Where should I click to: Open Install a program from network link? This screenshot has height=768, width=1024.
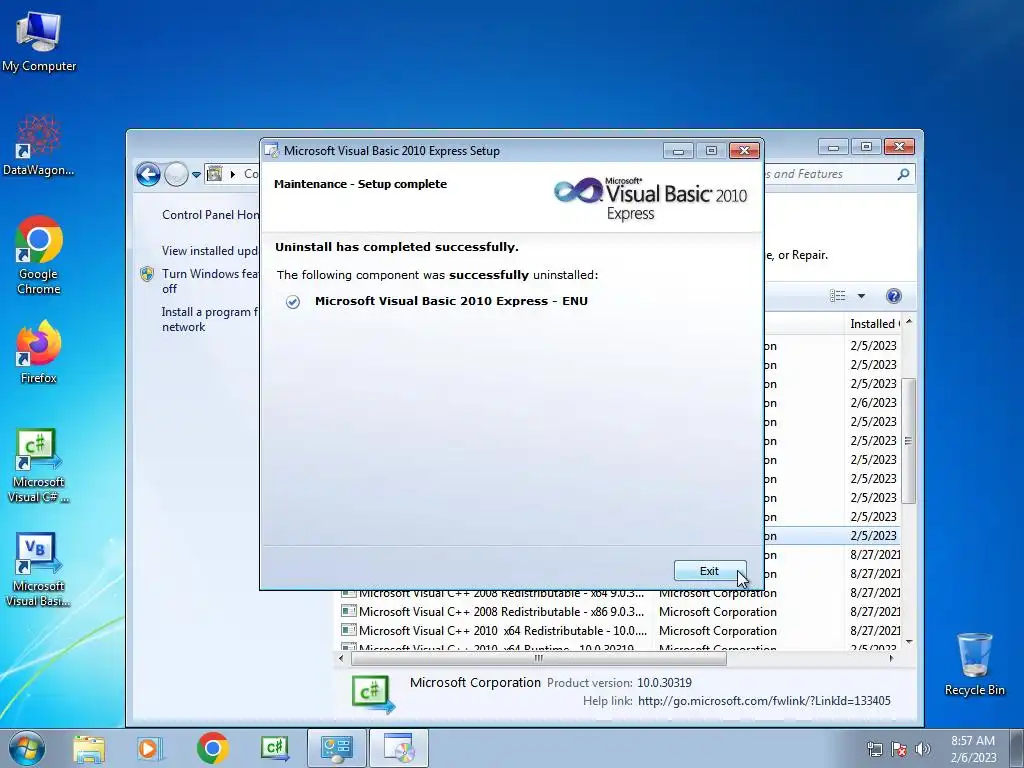pyautogui.click(x=210, y=319)
